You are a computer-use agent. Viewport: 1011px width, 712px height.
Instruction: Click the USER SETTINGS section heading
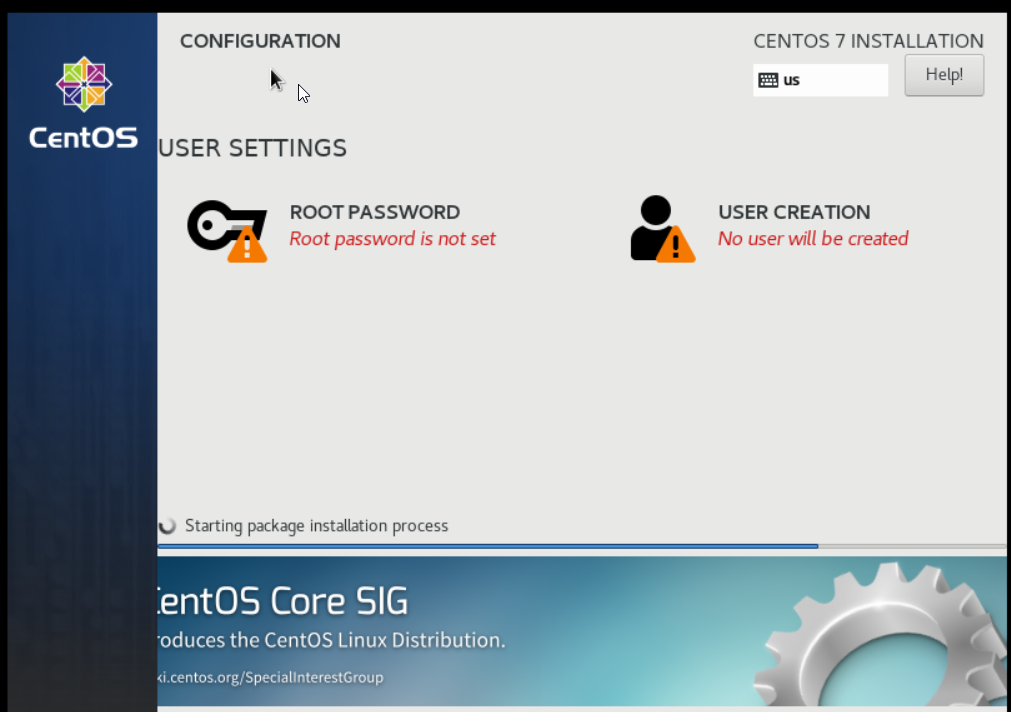click(253, 148)
